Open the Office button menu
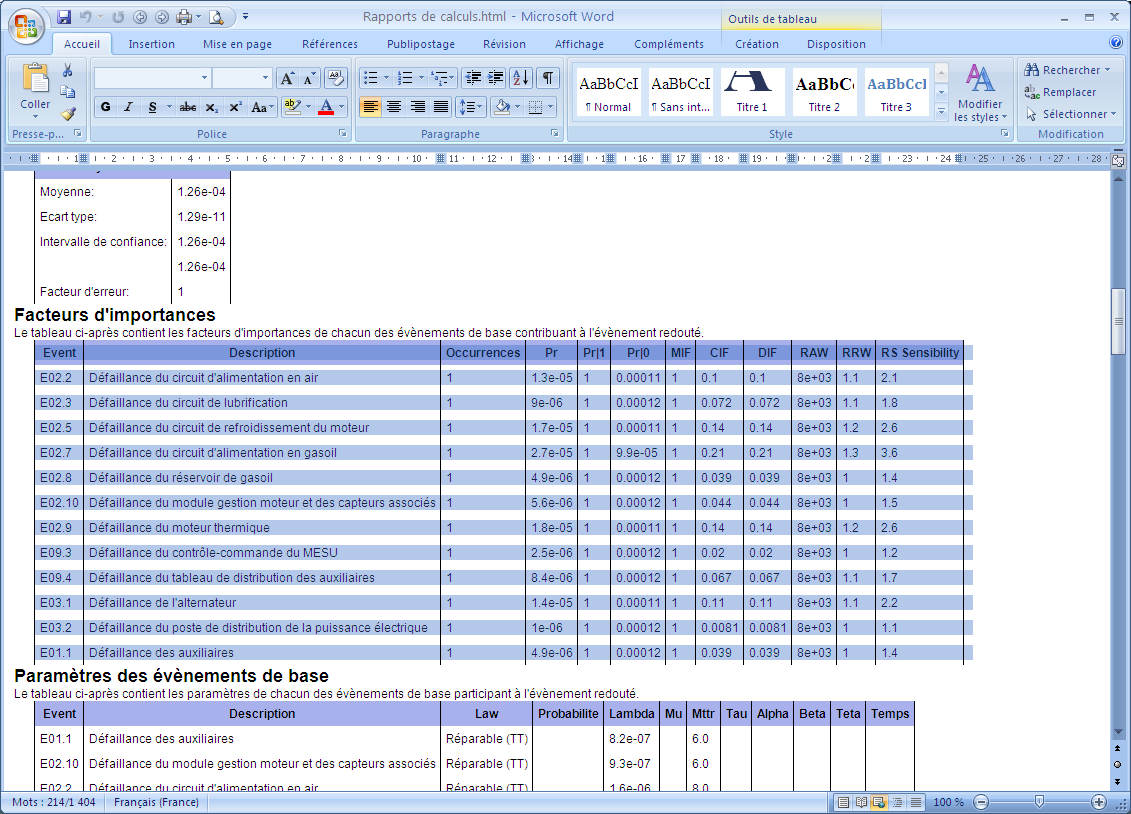The height and width of the screenshot is (814, 1131). click(x=26, y=27)
